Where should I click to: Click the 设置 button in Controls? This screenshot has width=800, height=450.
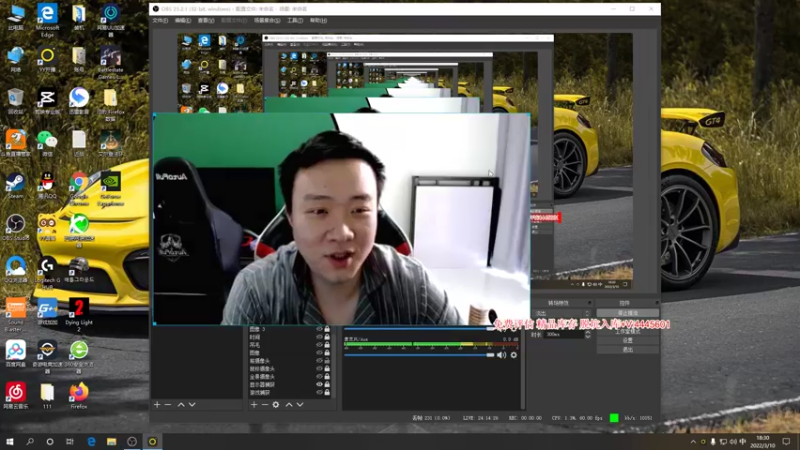click(x=628, y=340)
